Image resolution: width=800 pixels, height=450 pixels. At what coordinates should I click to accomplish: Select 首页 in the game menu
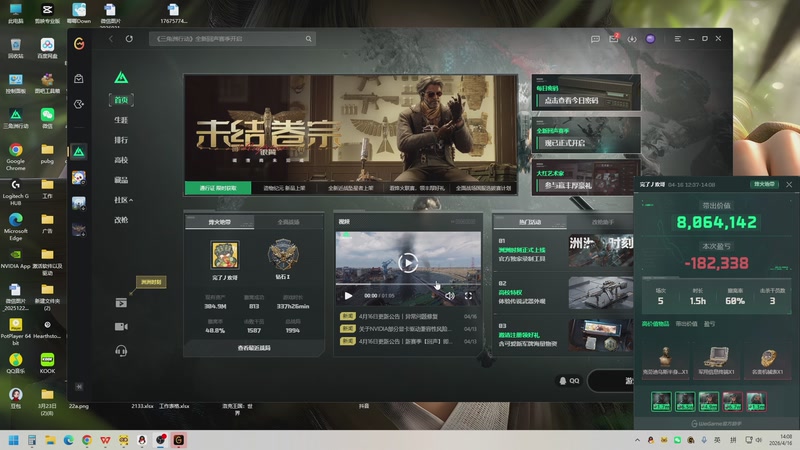pos(121,100)
